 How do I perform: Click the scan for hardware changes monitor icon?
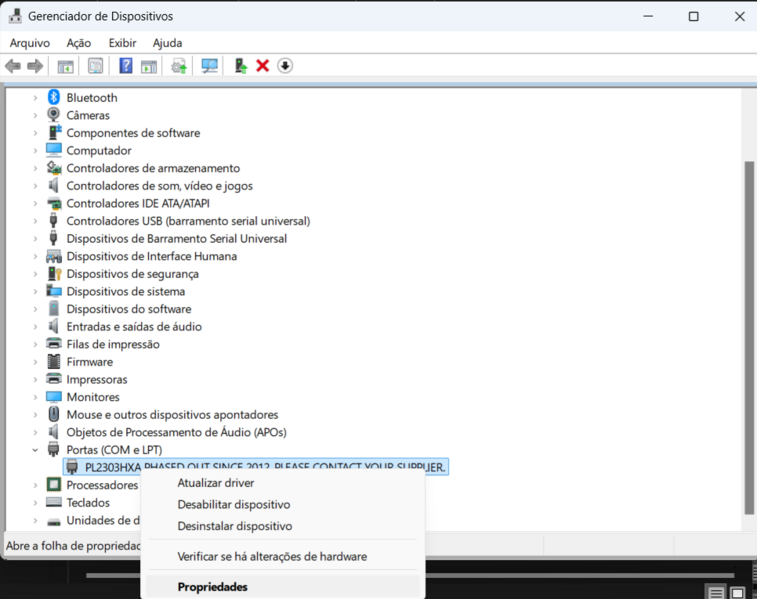[210, 66]
